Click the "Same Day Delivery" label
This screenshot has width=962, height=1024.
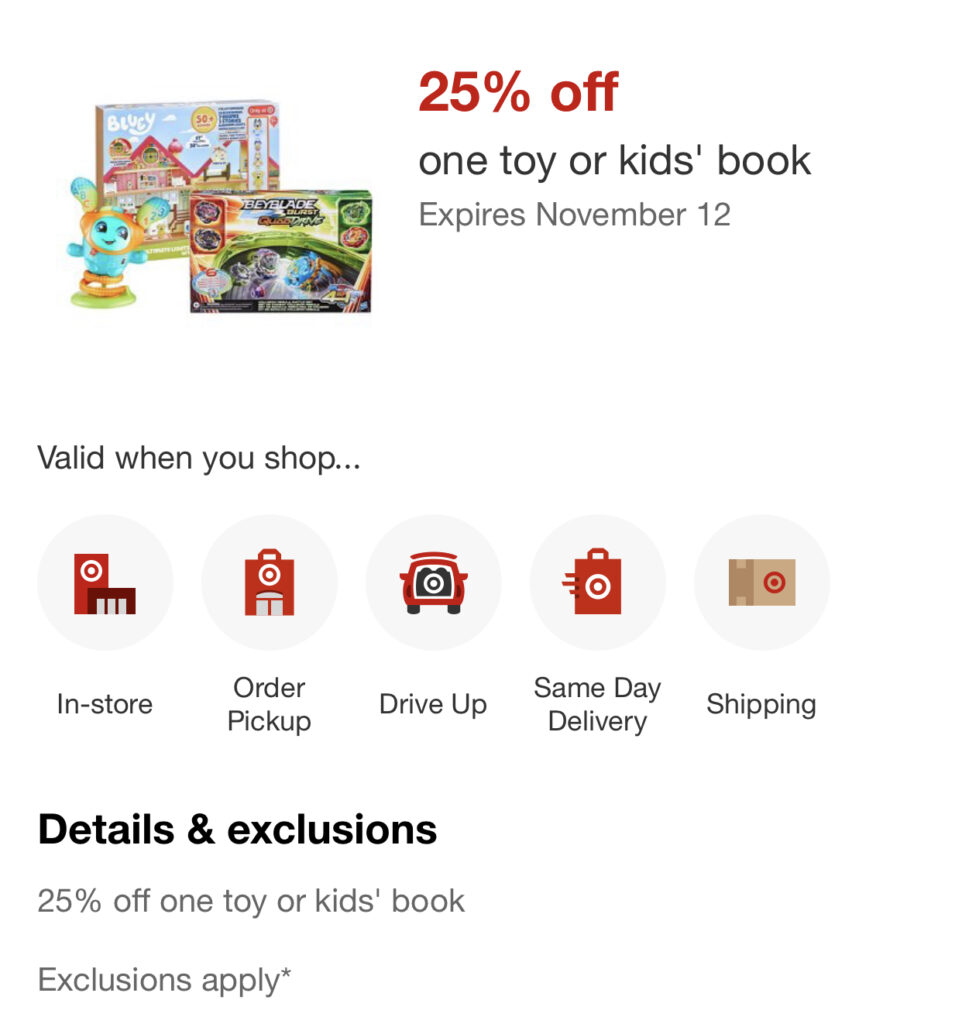pos(597,704)
